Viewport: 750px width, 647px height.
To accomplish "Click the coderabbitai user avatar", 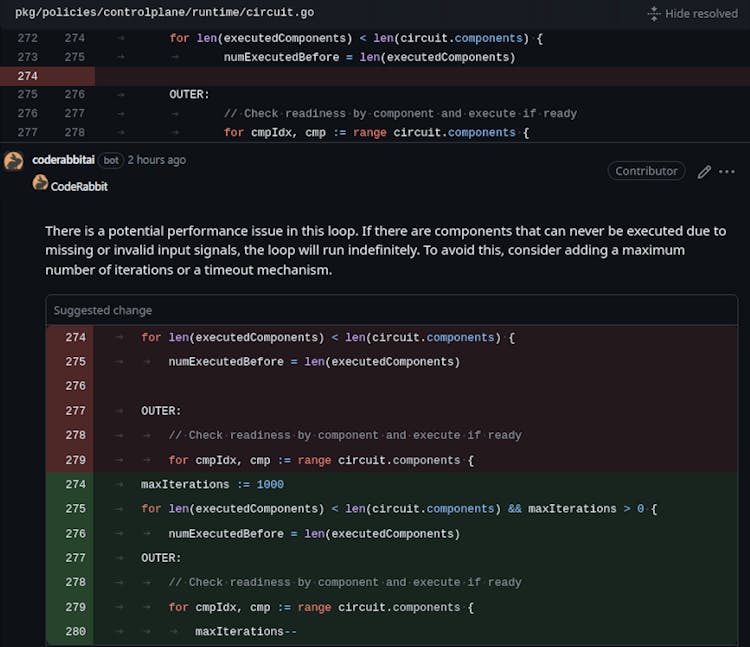I will 14,160.
